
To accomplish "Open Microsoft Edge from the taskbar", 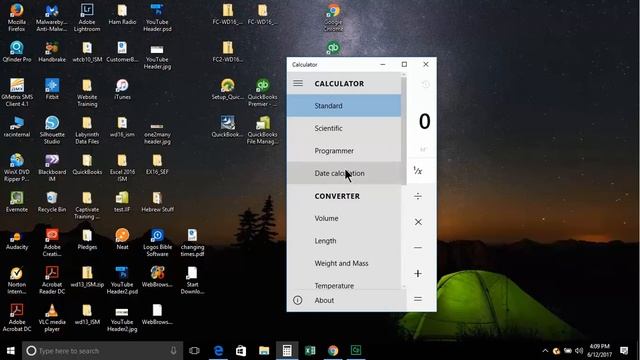I will click(218, 351).
